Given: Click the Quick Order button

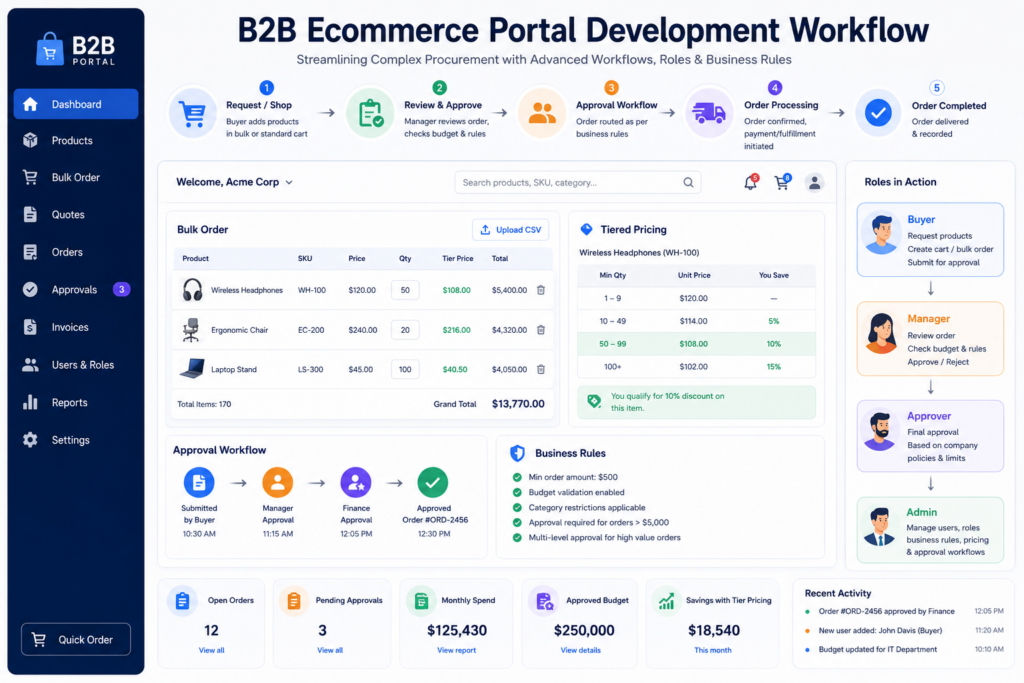Looking at the screenshot, I should coord(76,639).
